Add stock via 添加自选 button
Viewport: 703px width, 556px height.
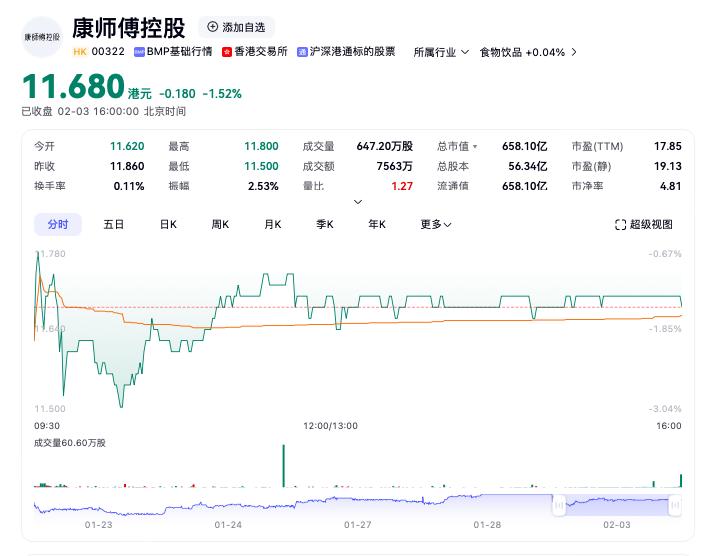click(236, 27)
